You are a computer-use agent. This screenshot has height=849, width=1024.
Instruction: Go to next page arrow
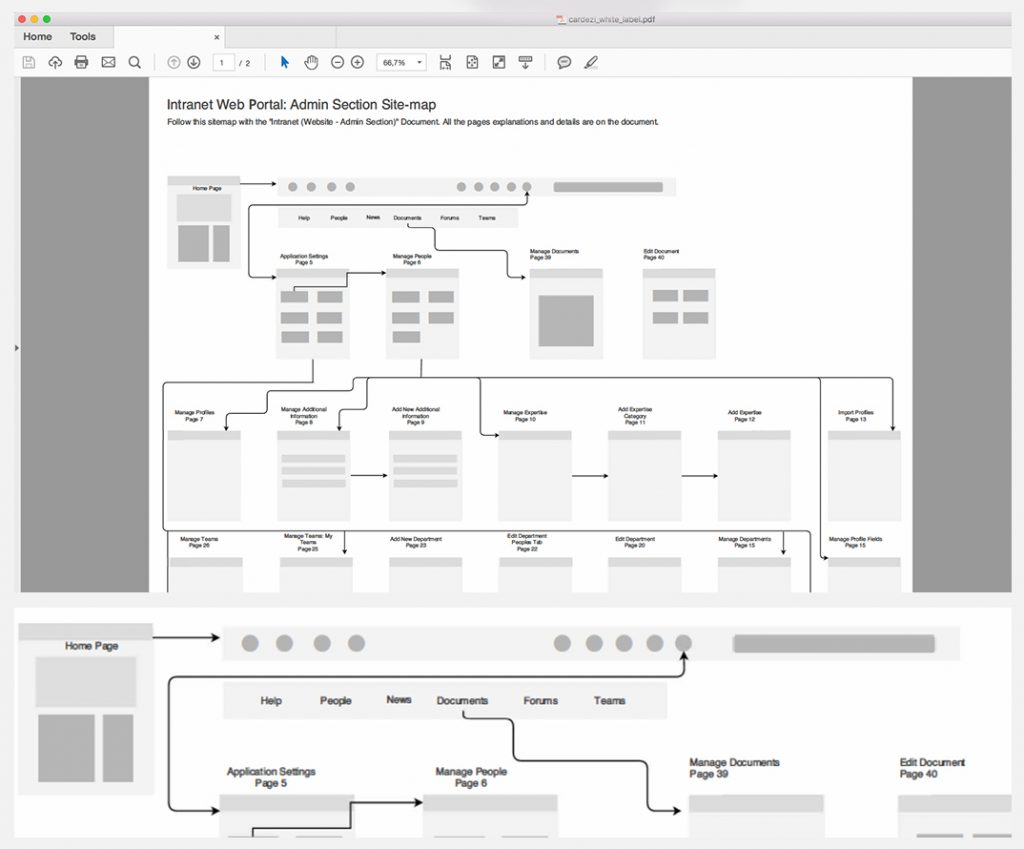click(194, 62)
